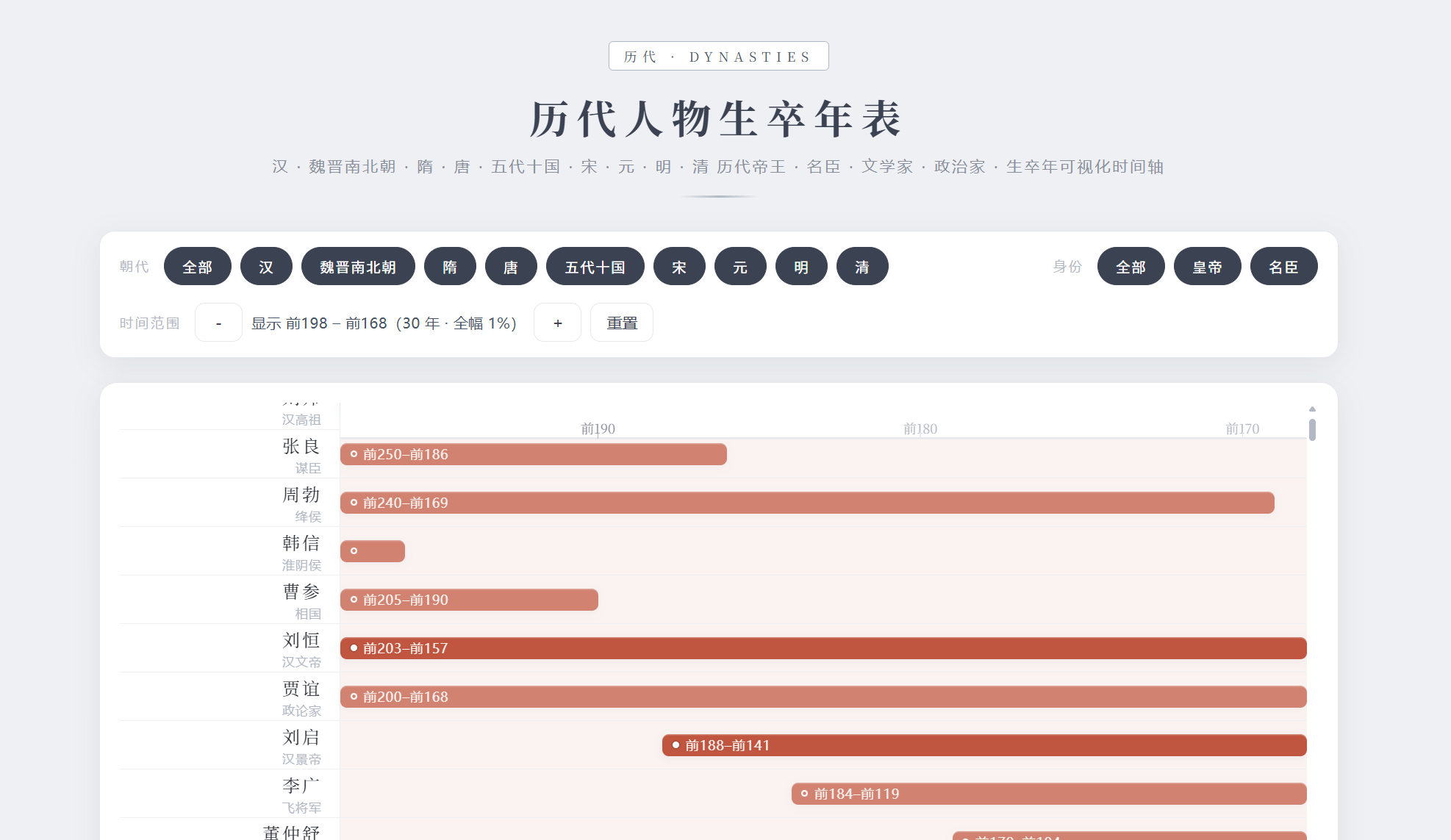Click the 汉景帝 title under 刘启
This screenshot has width=1451, height=840.
pos(301,759)
